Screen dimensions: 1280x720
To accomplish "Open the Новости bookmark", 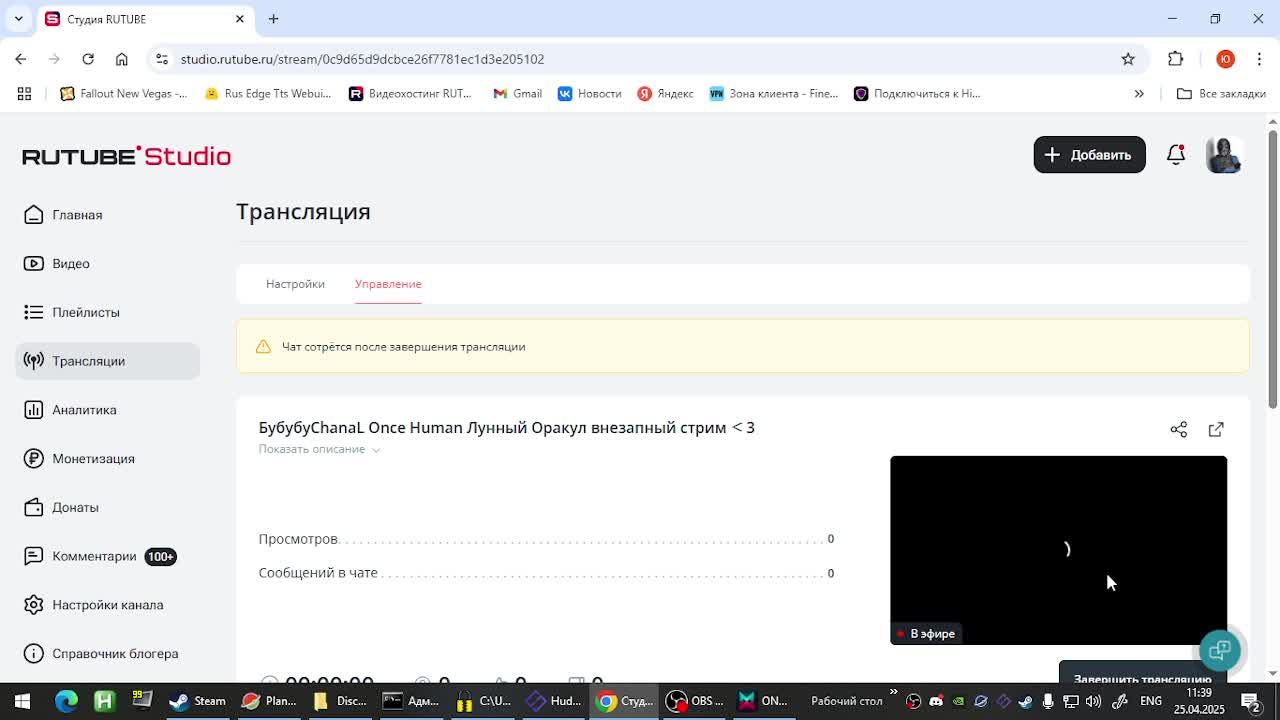I will 589,94.
